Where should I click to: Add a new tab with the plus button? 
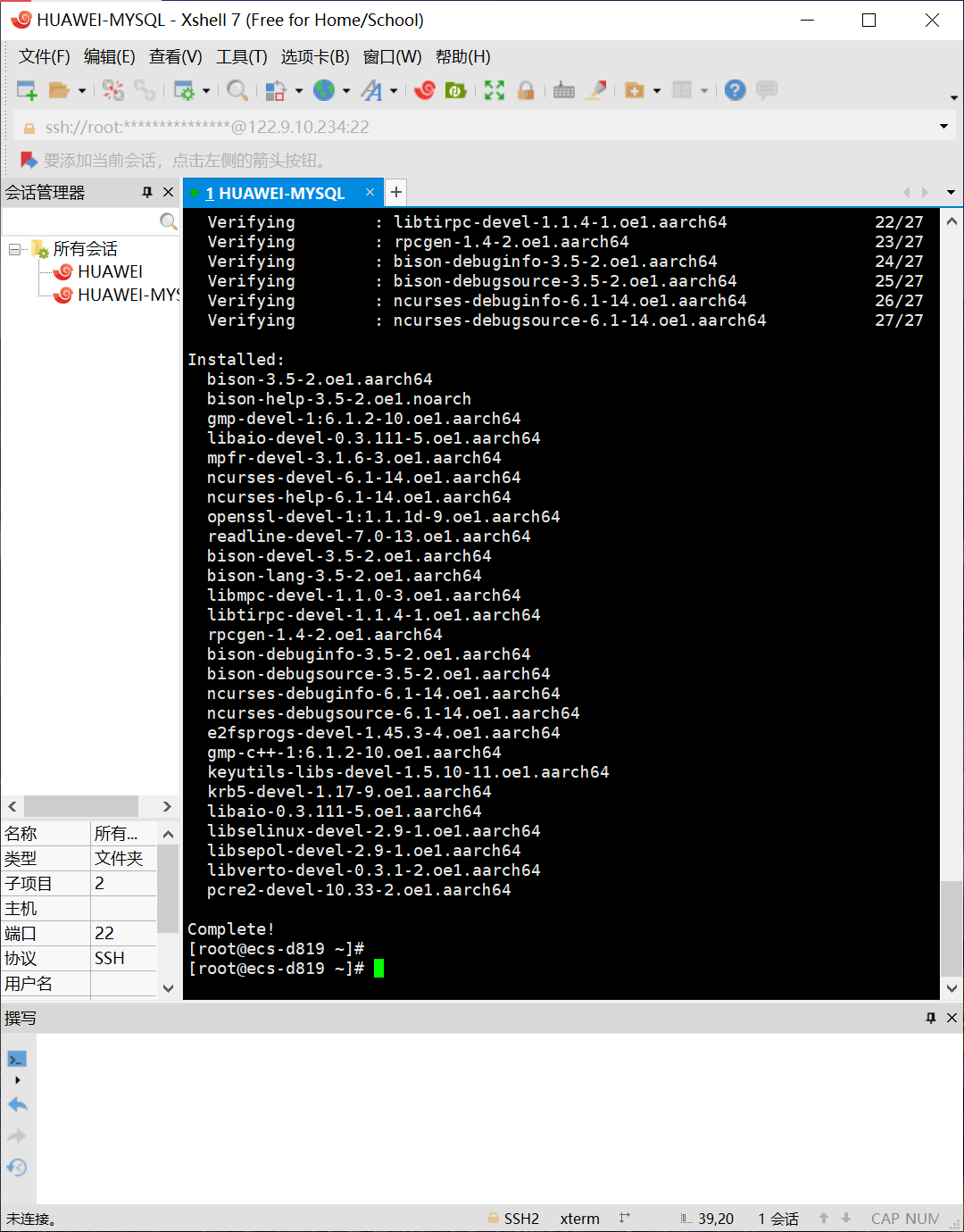[396, 192]
